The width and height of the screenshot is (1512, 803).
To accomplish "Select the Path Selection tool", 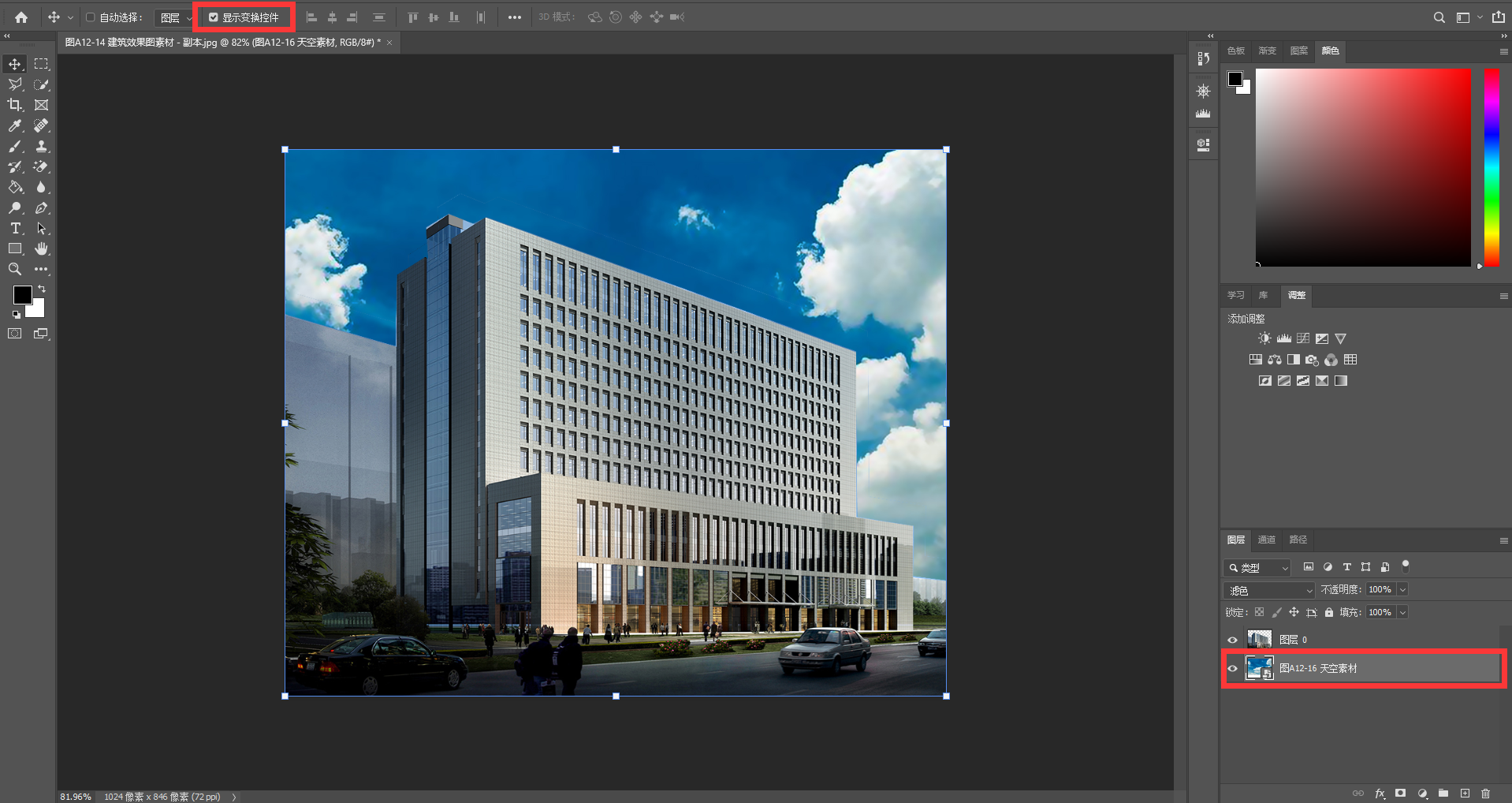I will 41,228.
